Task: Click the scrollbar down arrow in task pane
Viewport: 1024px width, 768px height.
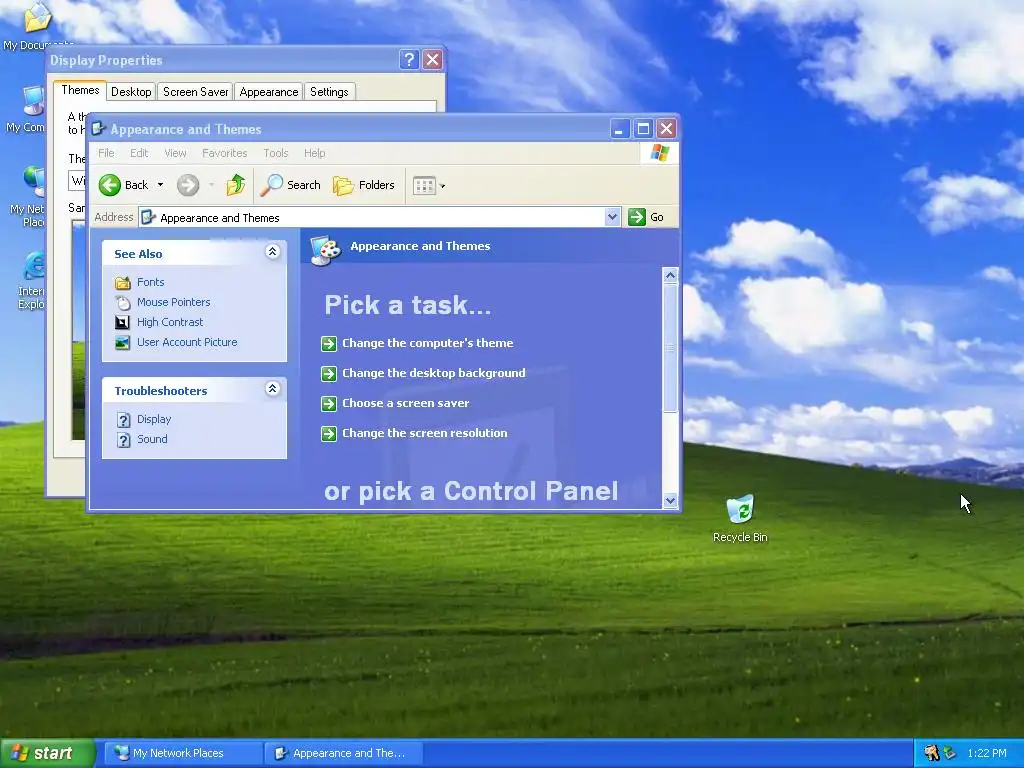Action: 670,501
